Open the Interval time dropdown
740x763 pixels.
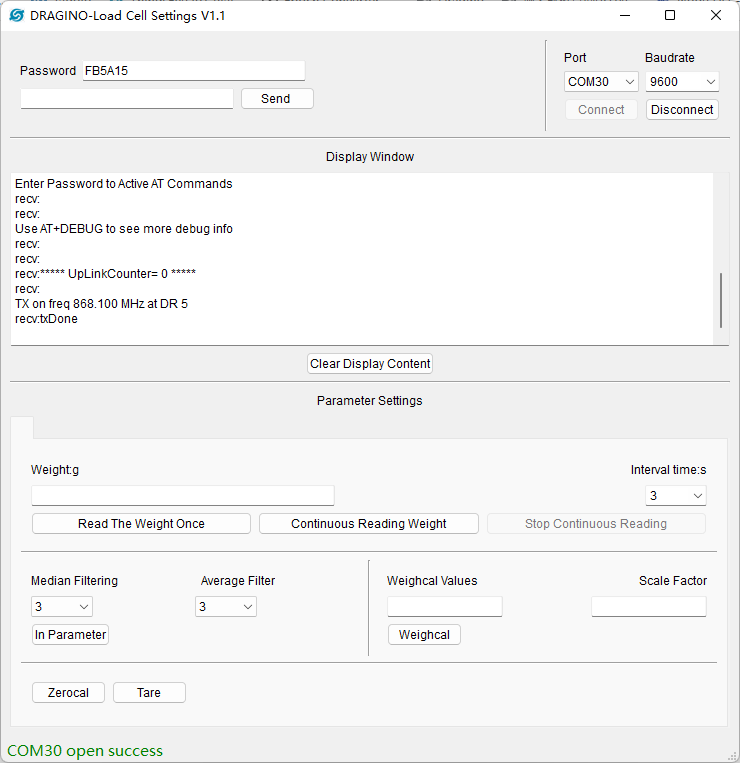[x=676, y=496]
